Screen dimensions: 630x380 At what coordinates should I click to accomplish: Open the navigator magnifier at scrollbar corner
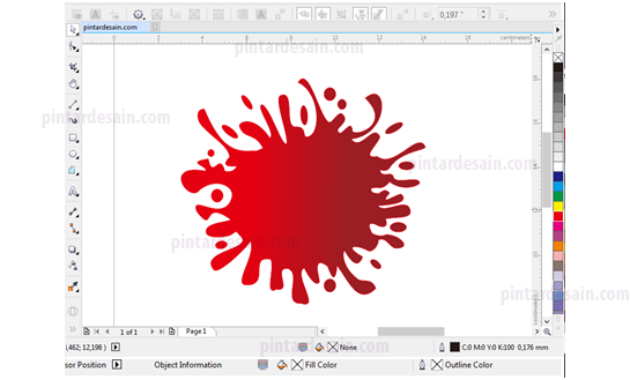click(547, 332)
